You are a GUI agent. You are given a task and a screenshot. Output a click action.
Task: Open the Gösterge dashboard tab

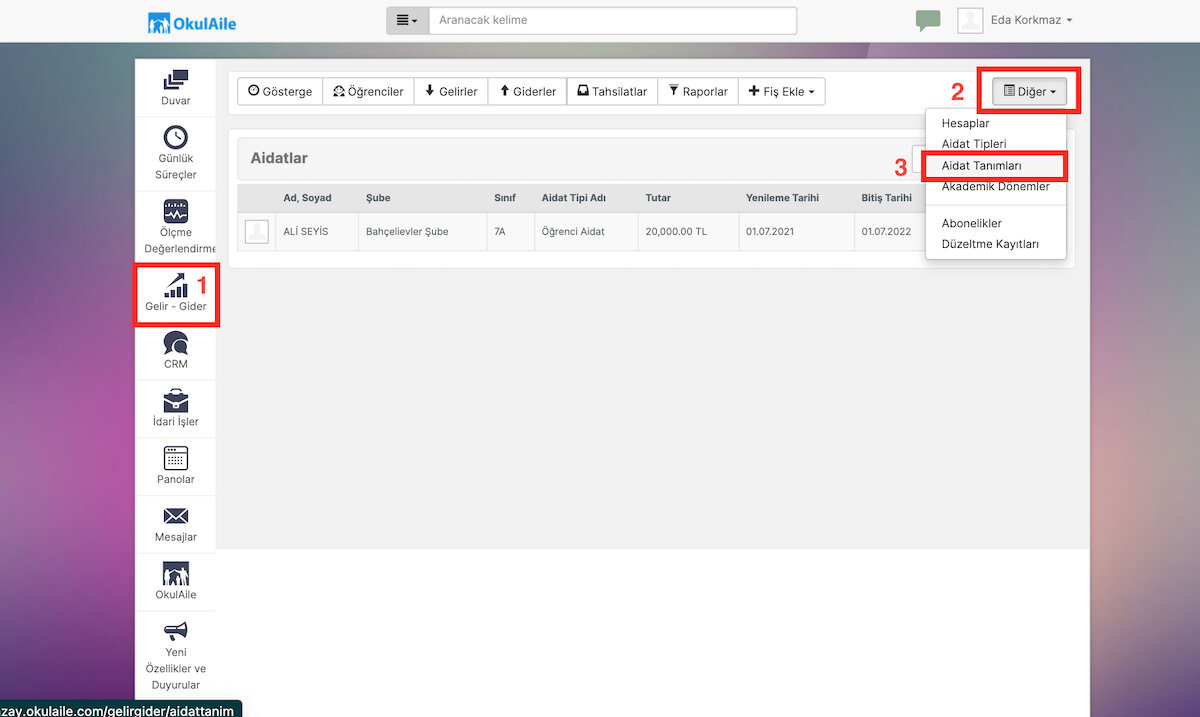(x=280, y=91)
